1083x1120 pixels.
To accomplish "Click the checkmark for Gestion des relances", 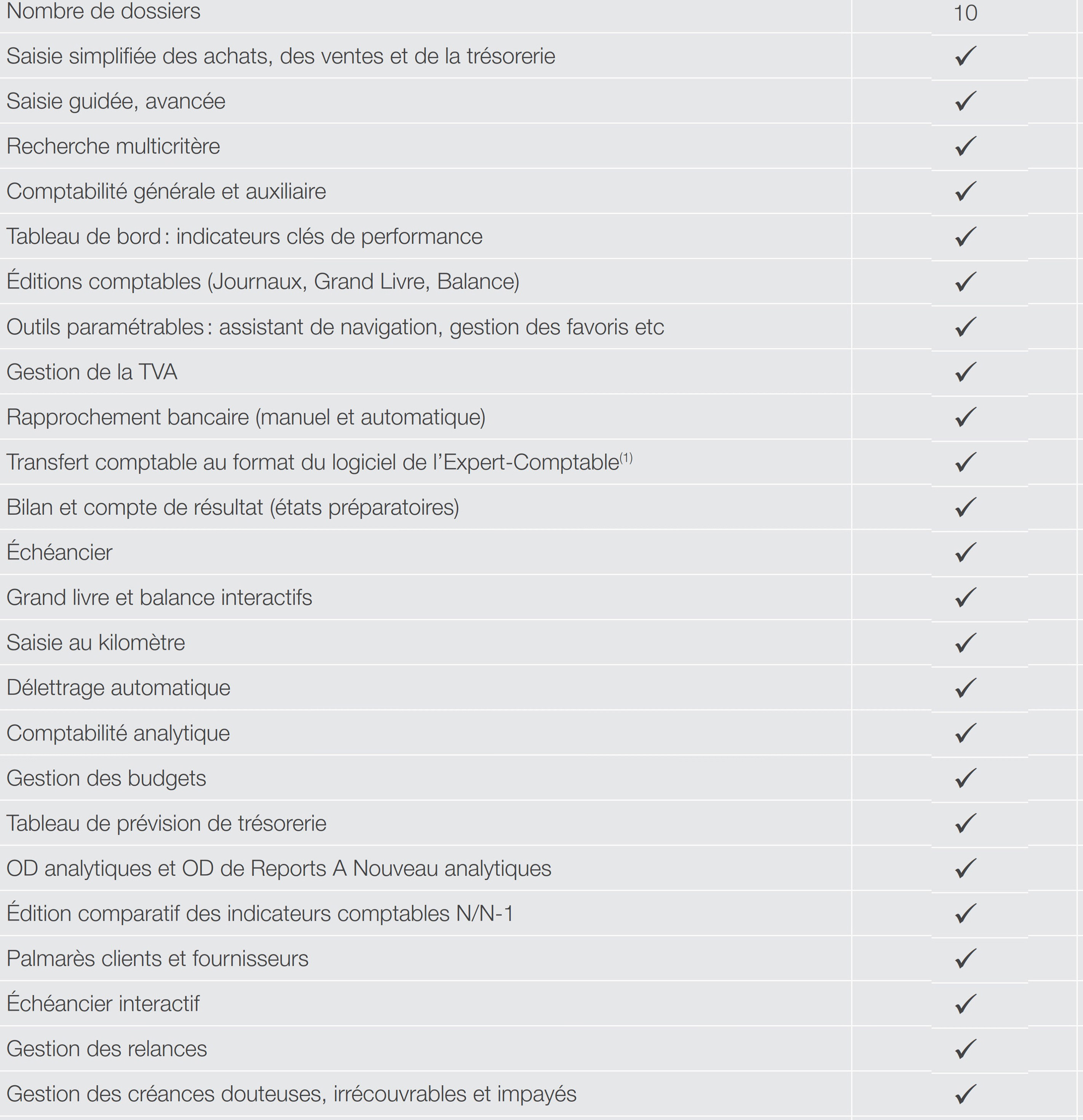I will pos(965,1049).
